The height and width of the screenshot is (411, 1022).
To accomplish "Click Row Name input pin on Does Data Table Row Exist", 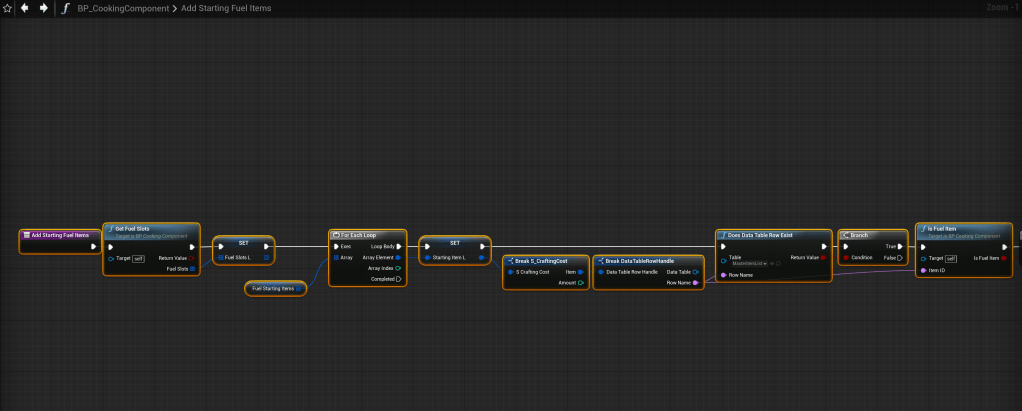I will click(723, 275).
